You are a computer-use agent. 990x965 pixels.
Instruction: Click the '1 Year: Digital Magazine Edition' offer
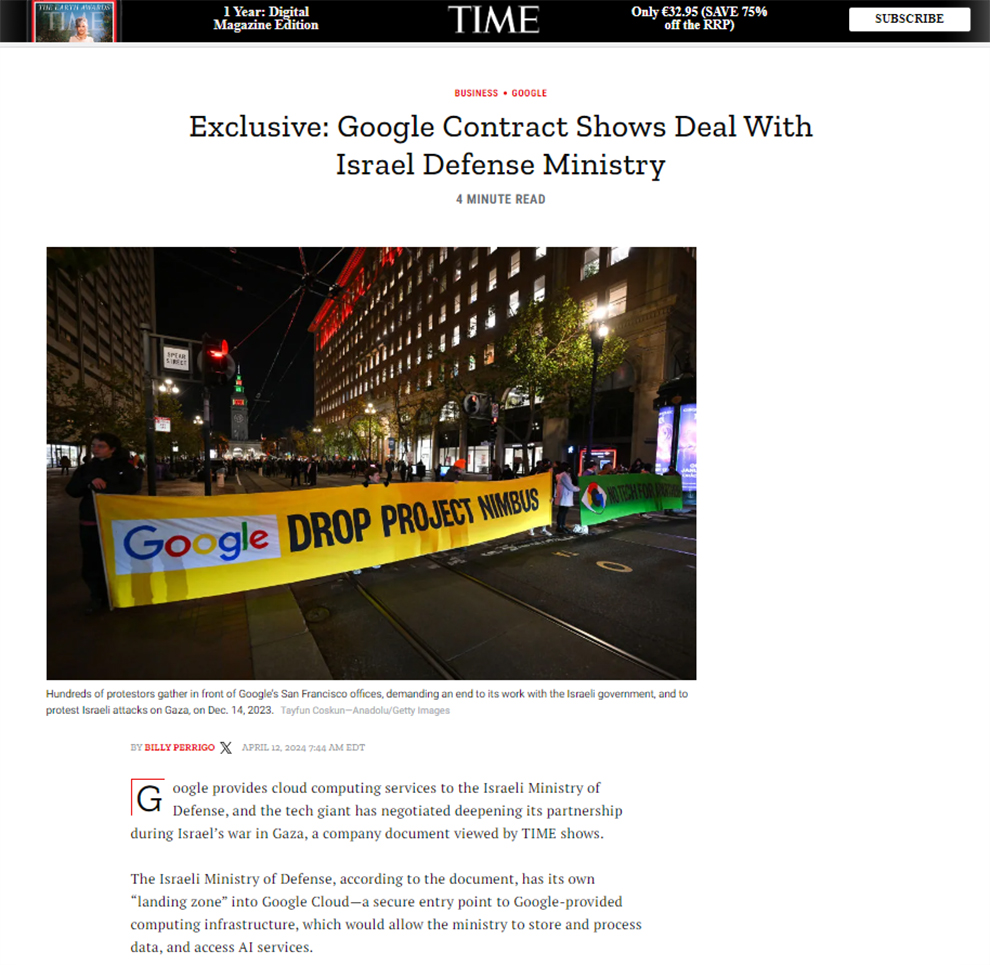pyautogui.click(x=266, y=19)
